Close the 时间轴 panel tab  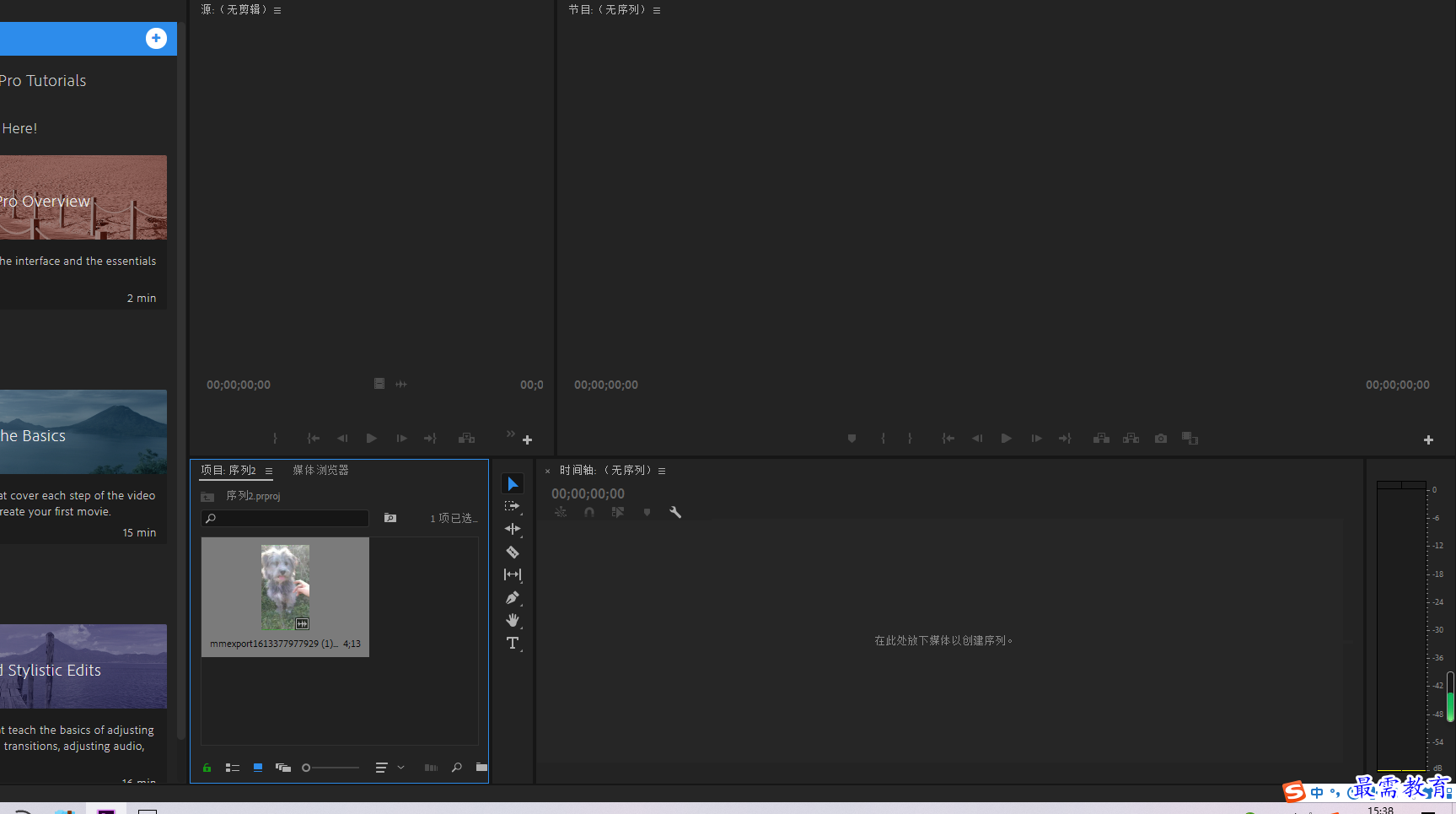pos(547,471)
